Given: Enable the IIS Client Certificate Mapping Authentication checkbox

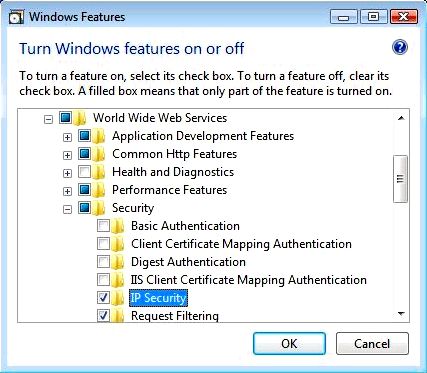Looking at the screenshot, I should [x=103, y=279].
